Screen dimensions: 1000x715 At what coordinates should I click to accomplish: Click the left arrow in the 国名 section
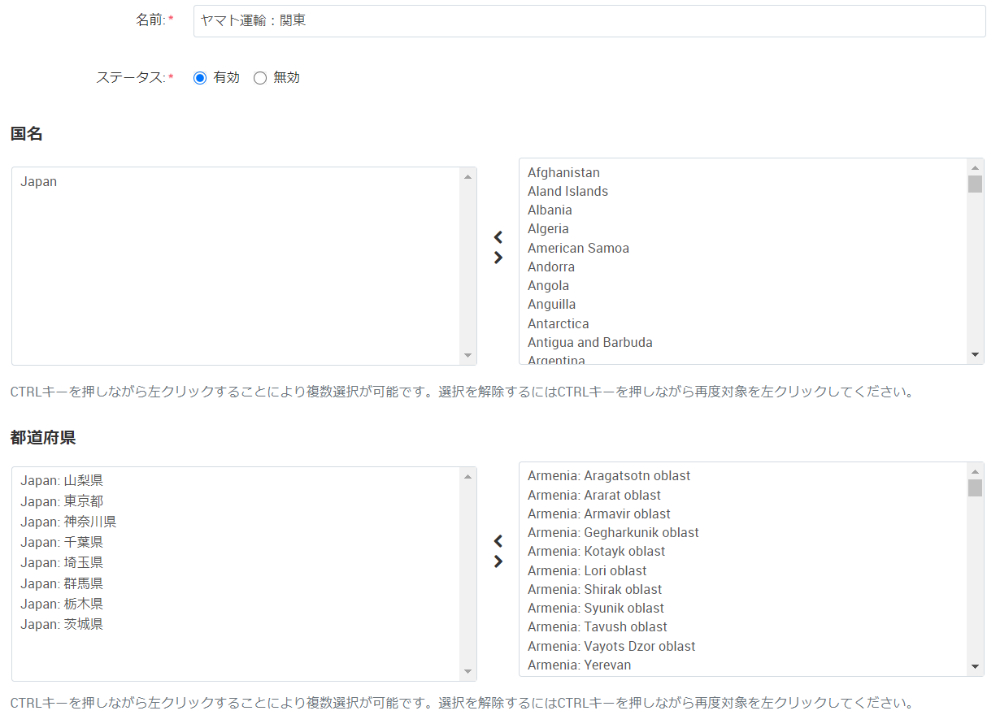point(498,237)
